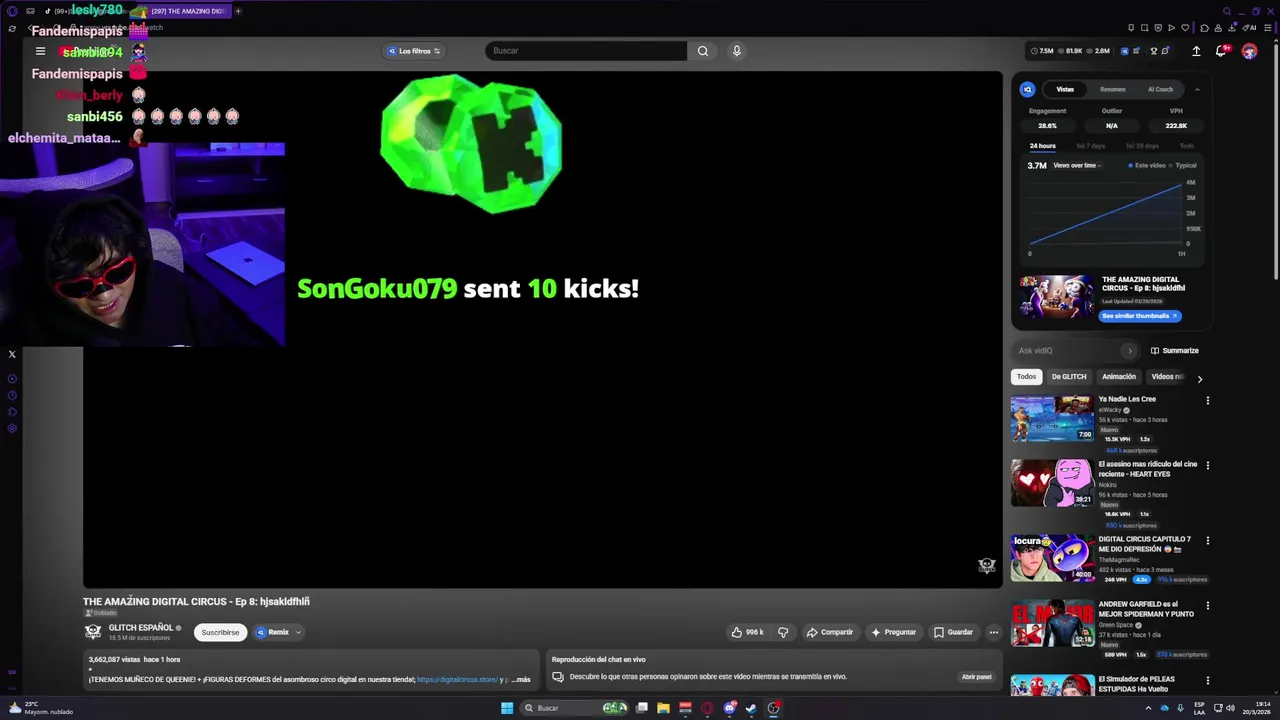
Task: Select the 1st 7 days range
Action: tap(1090, 146)
